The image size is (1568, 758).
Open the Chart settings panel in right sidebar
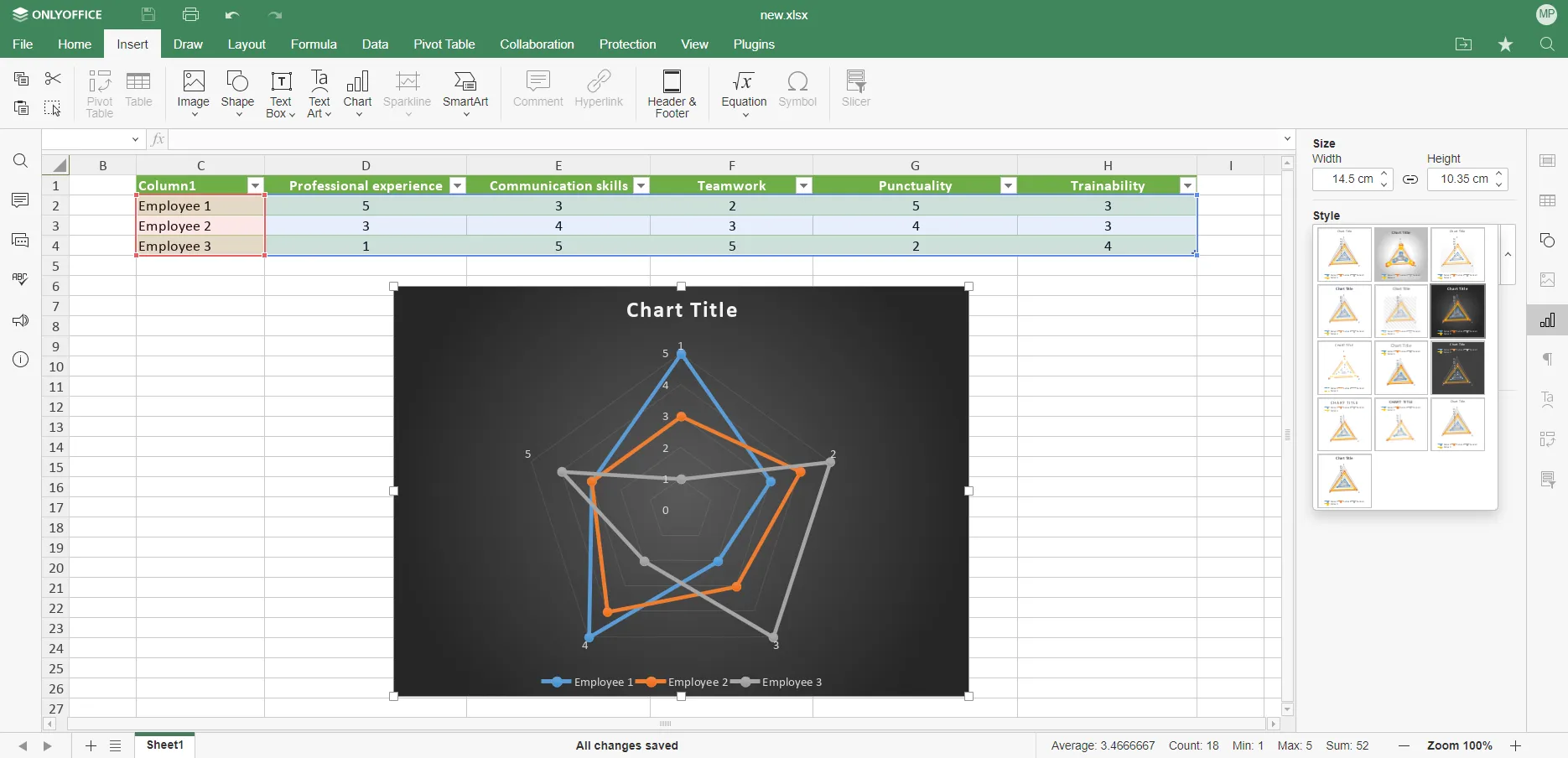coord(1547,320)
